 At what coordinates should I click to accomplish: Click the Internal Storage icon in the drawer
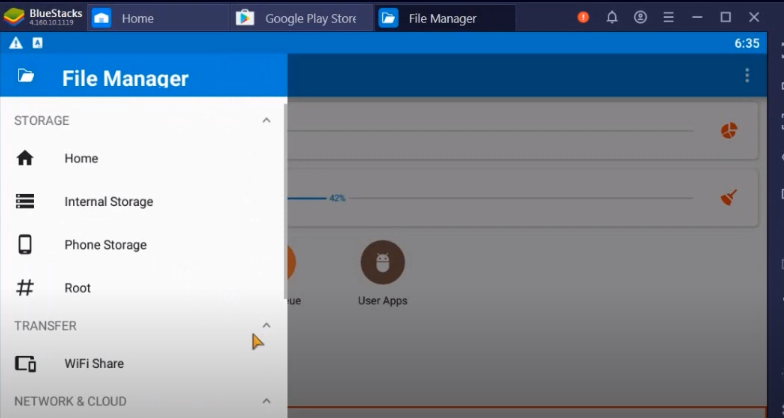pyautogui.click(x=25, y=201)
